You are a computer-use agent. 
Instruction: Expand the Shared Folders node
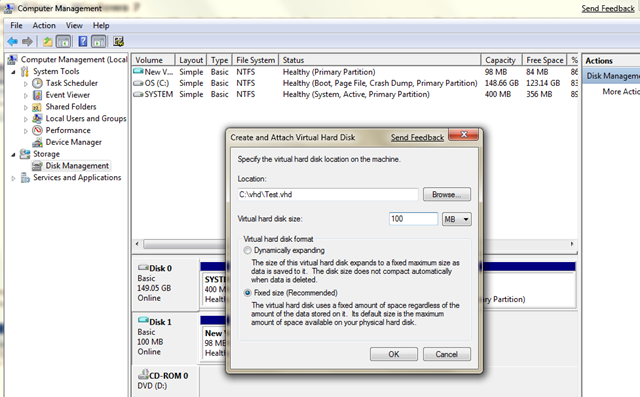tap(26, 107)
